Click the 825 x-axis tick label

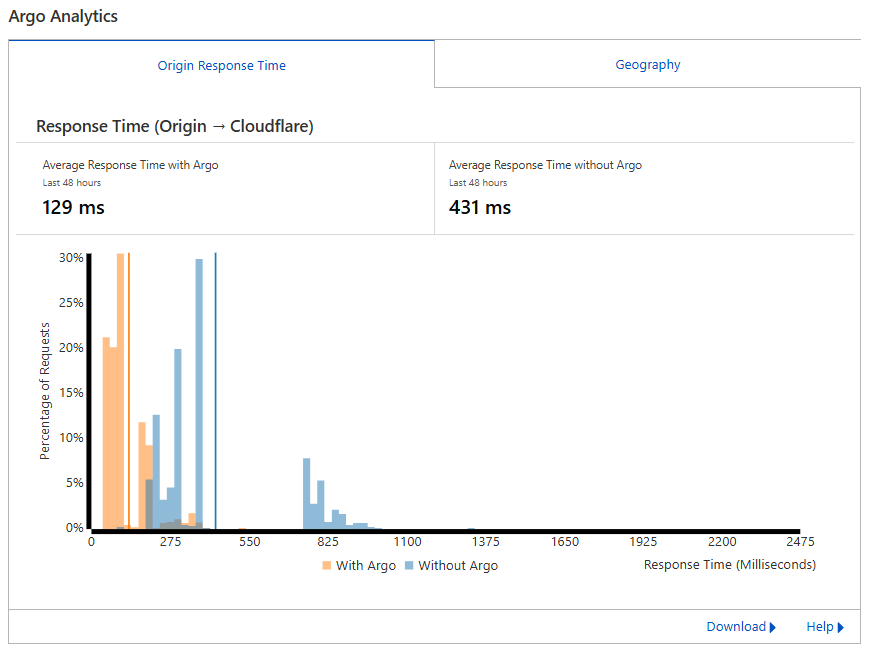pos(328,541)
